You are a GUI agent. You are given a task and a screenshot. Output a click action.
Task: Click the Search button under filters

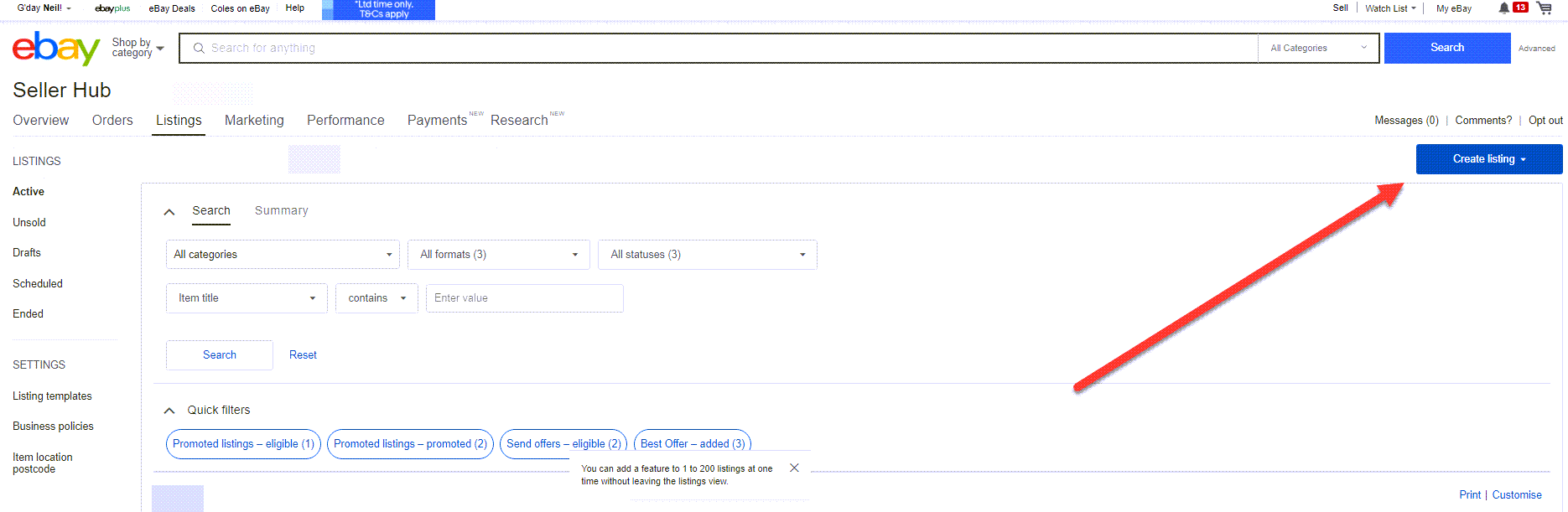click(x=220, y=355)
